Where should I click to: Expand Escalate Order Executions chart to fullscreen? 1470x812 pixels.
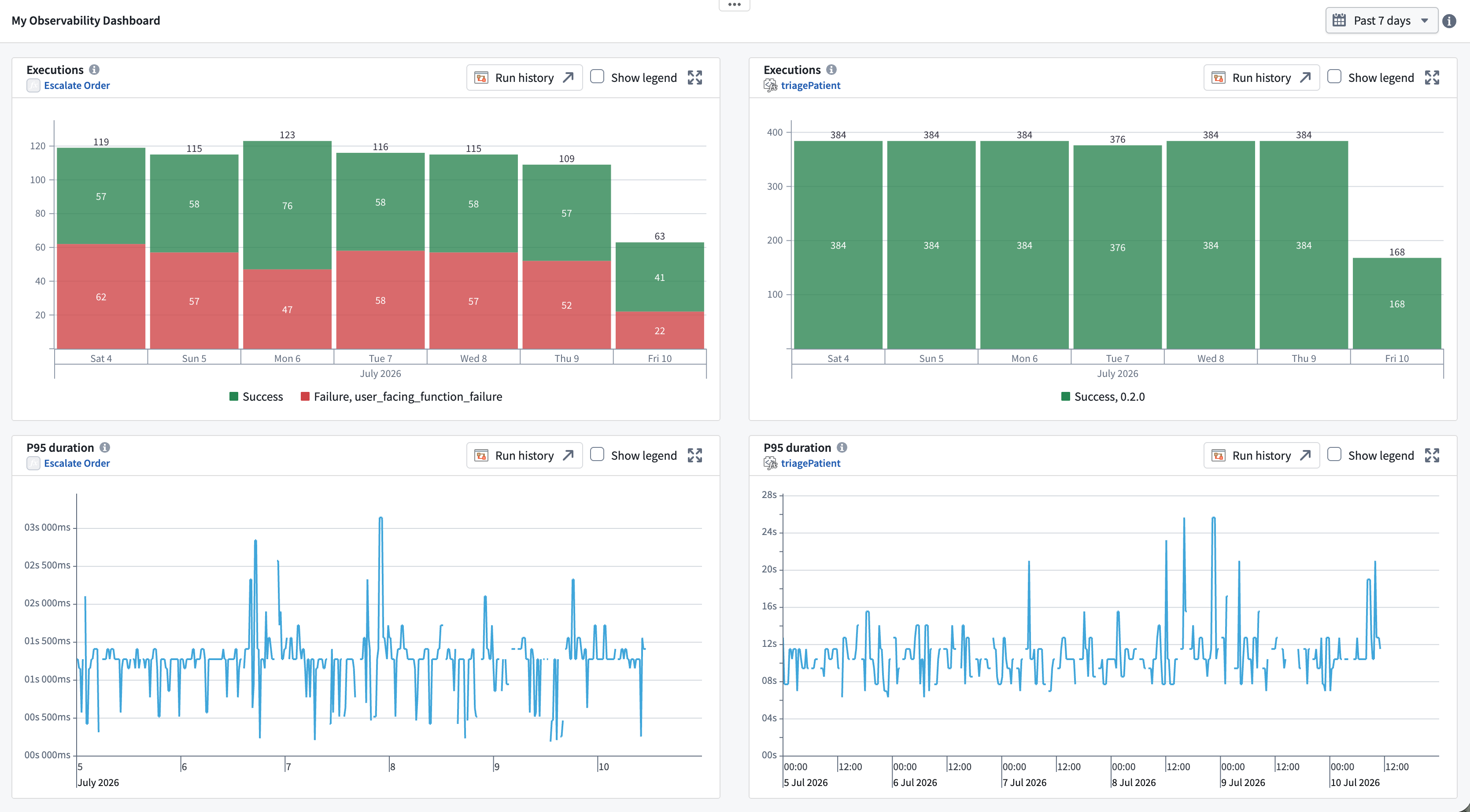tap(694, 78)
